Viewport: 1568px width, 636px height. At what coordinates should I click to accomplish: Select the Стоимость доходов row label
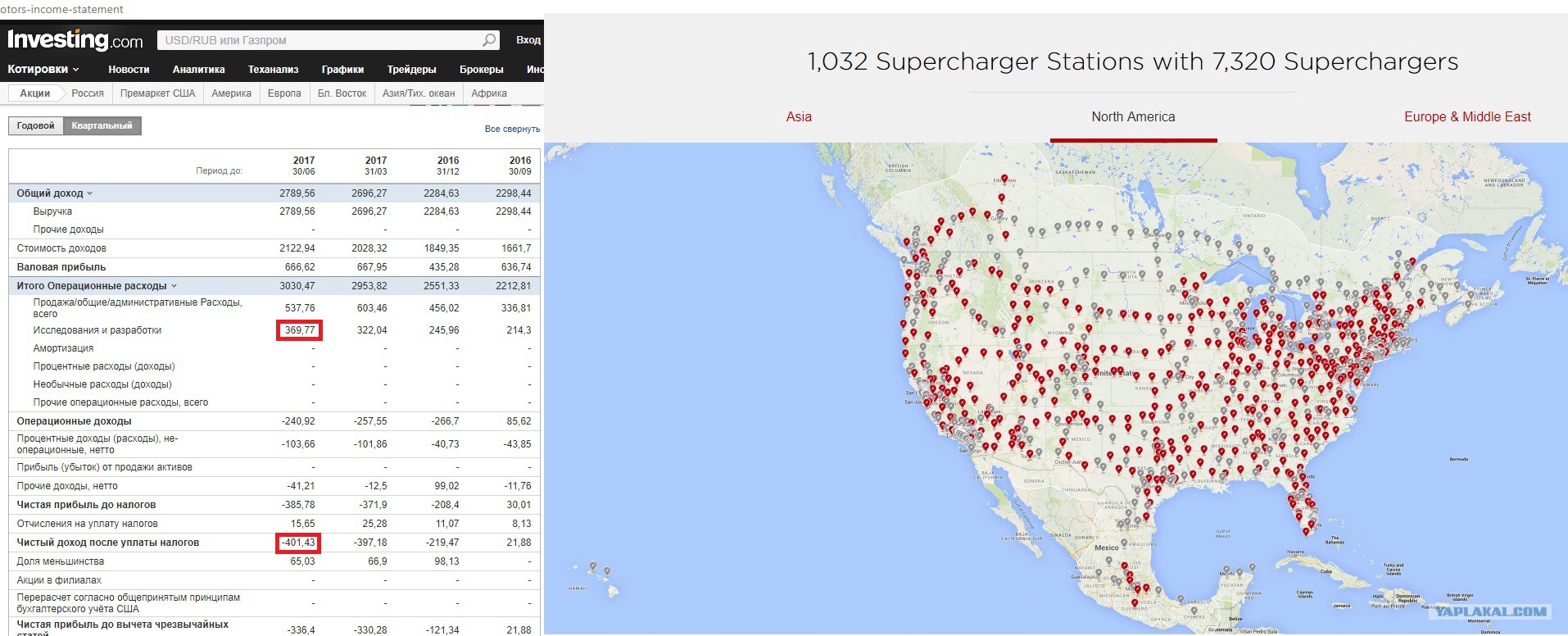click(61, 248)
